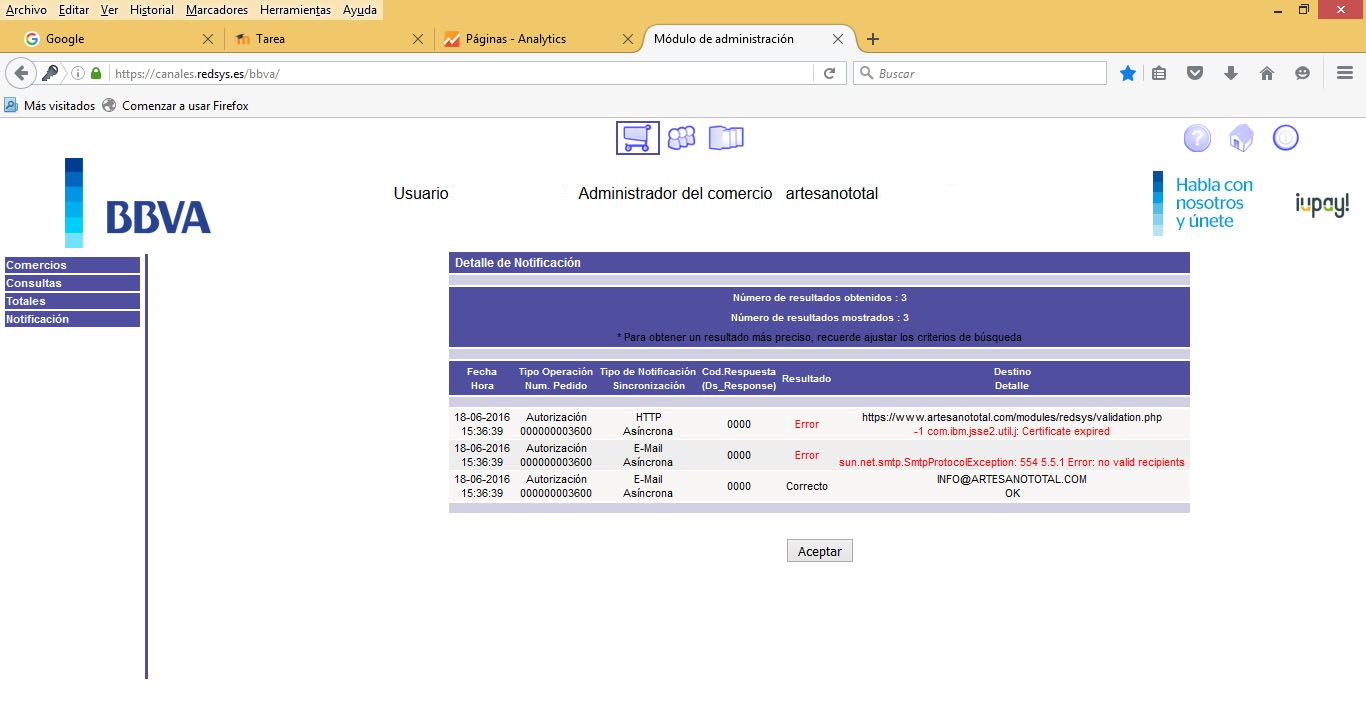Open the users management icon
The height and width of the screenshot is (728, 1366).
click(681, 138)
